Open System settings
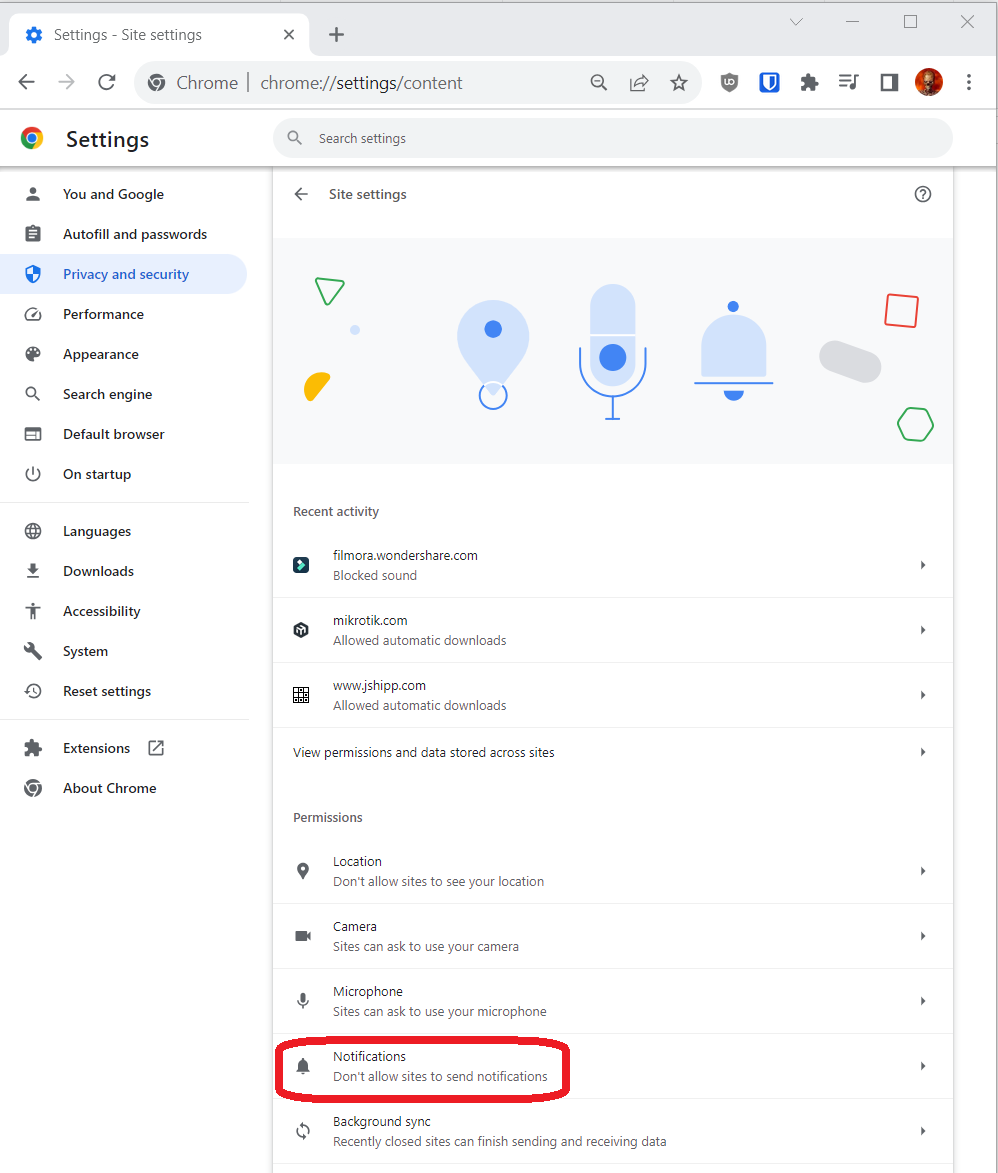 click(123, 652)
